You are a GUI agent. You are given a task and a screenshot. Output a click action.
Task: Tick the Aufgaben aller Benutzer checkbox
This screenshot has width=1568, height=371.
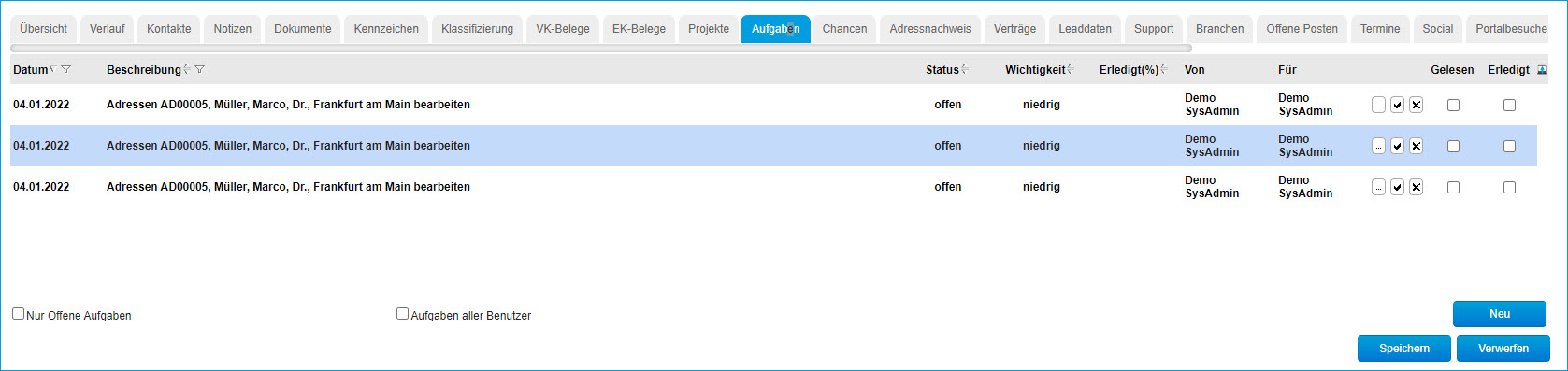(x=403, y=314)
